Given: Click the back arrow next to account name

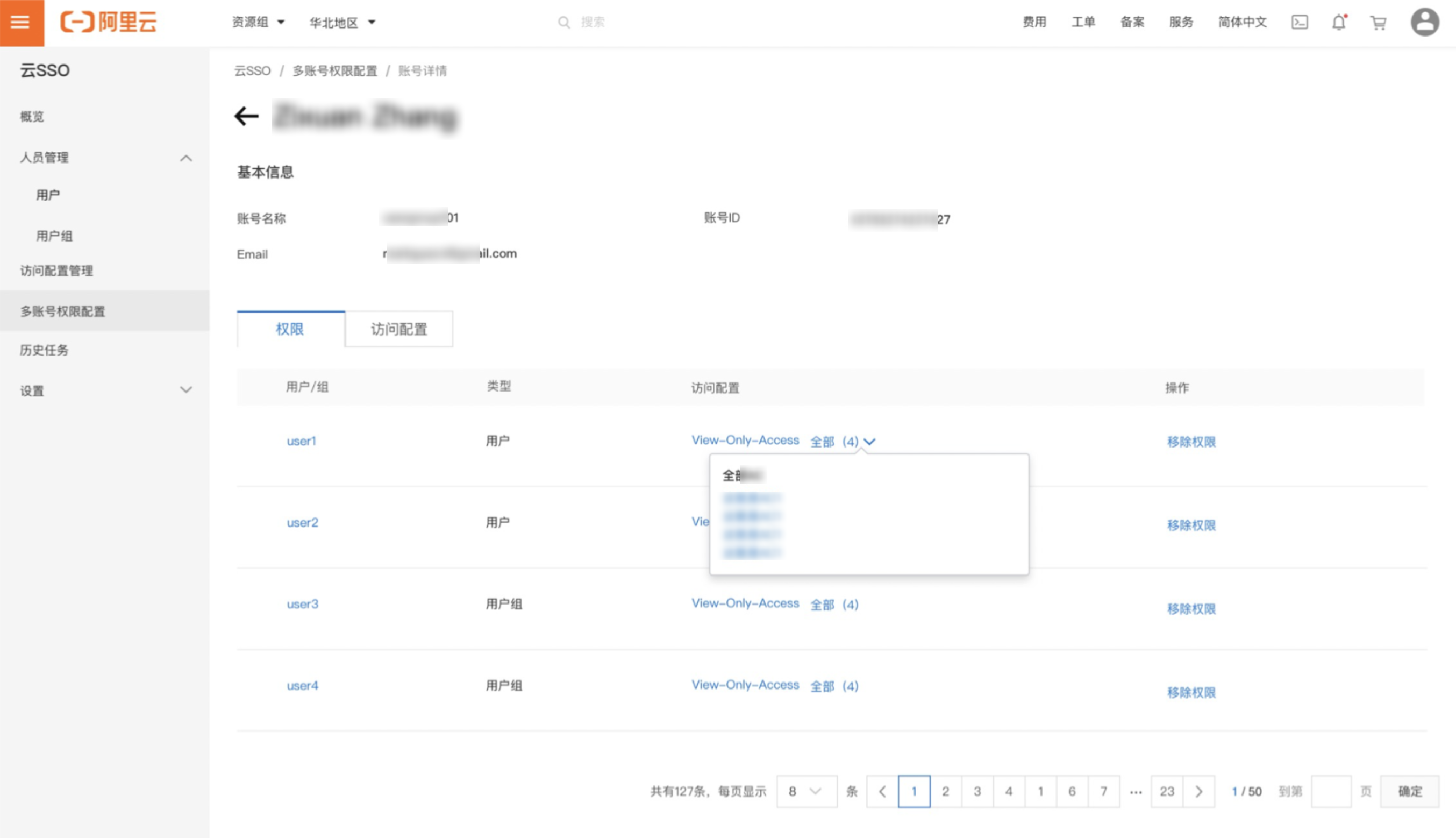Looking at the screenshot, I should [x=246, y=116].
